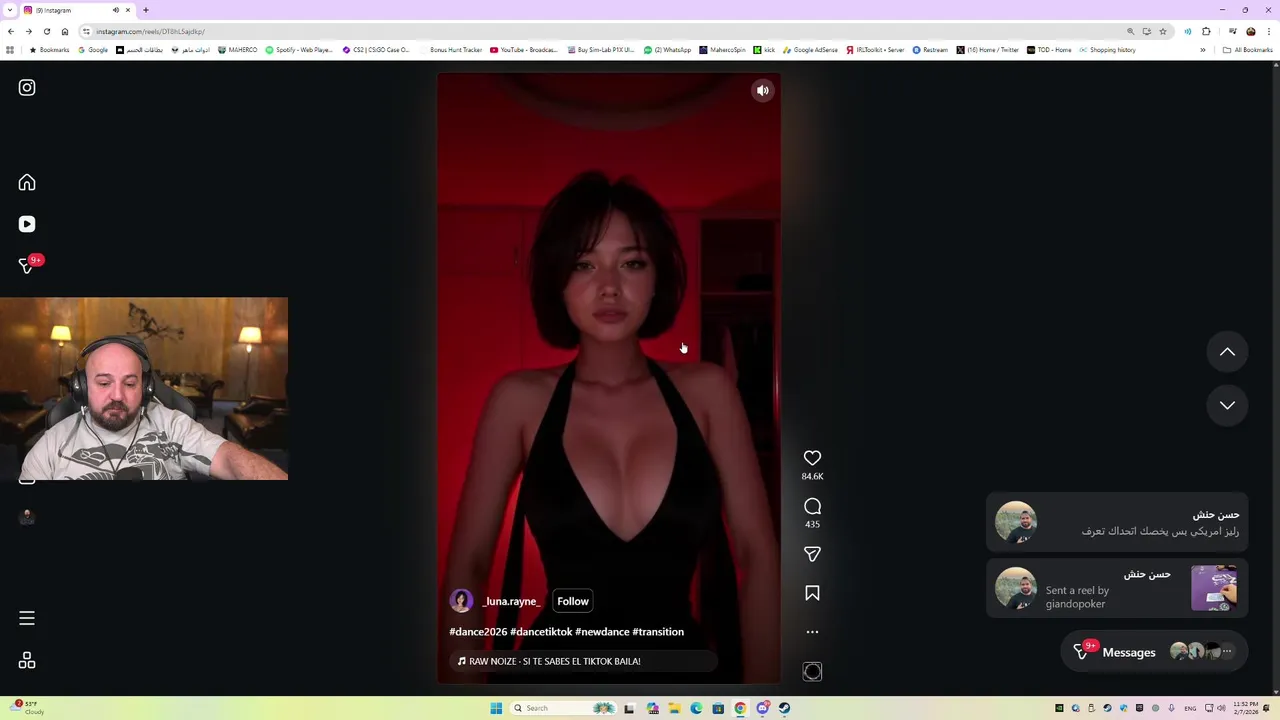Open Restream bookmark

pos(930,50)
